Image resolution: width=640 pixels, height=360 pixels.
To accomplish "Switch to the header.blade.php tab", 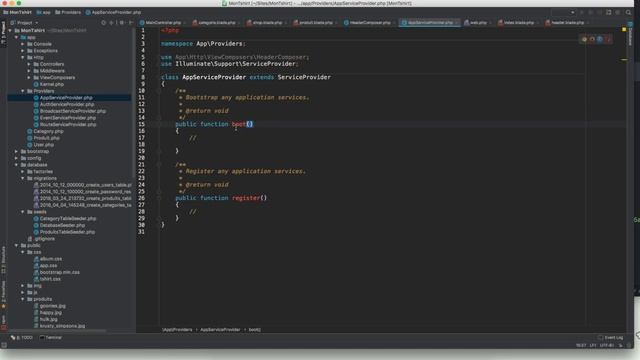I will tap(567, 23).
